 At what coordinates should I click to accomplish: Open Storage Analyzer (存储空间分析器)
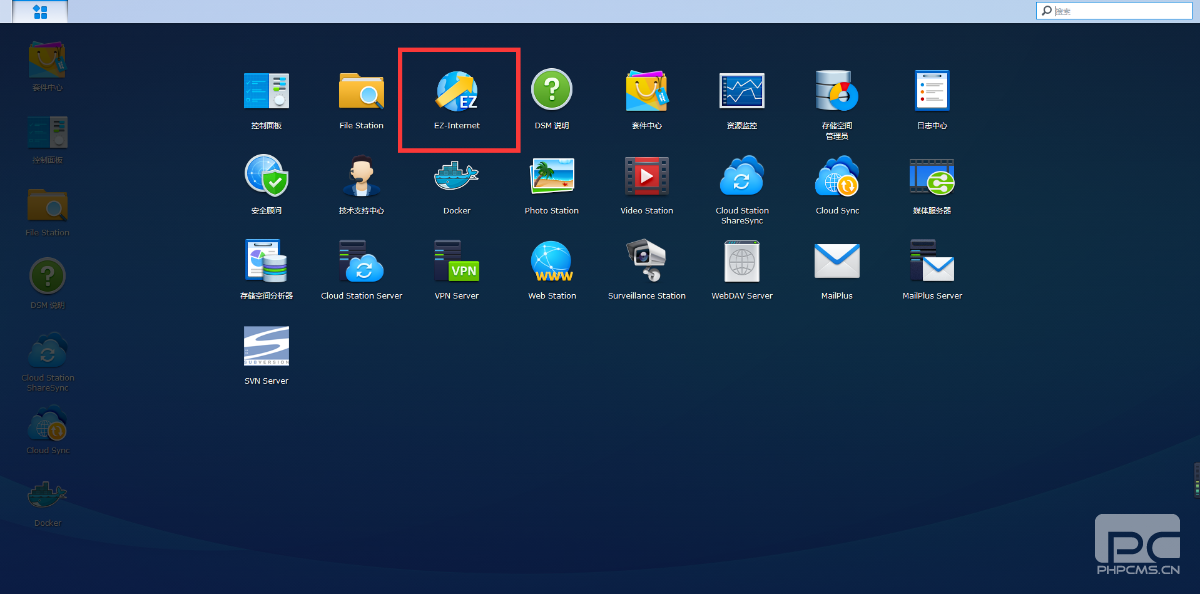tap(266, 261)
